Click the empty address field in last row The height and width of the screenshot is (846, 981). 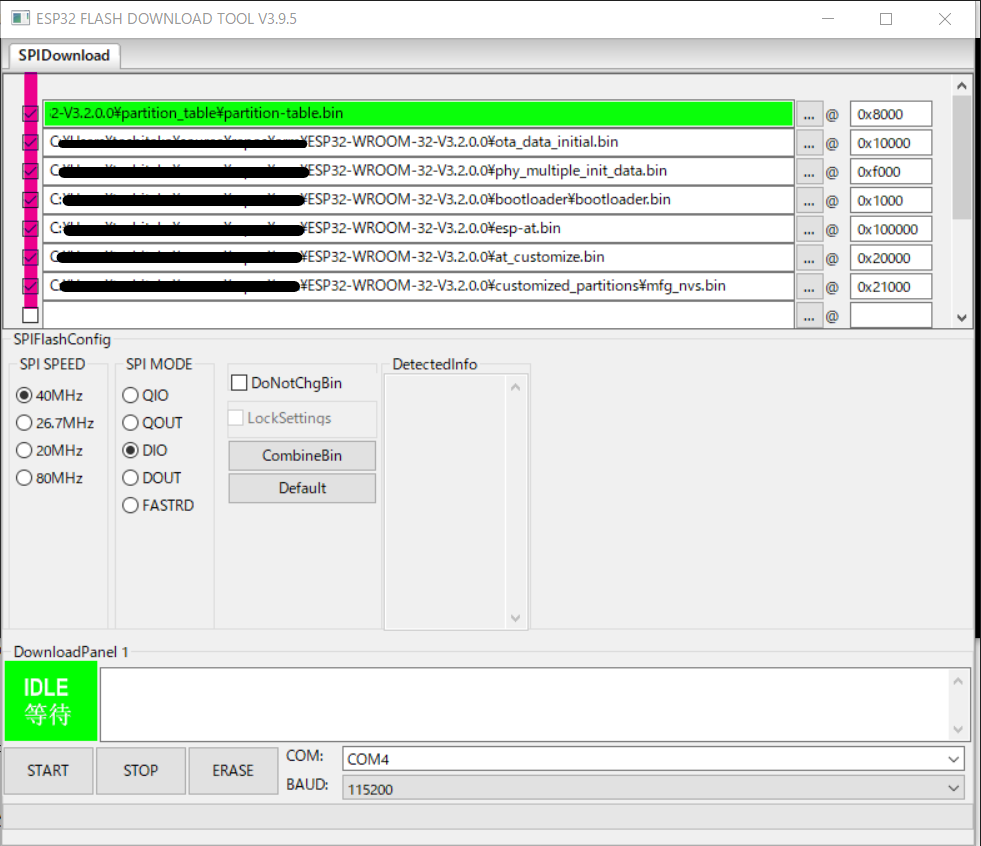point(890,316)
